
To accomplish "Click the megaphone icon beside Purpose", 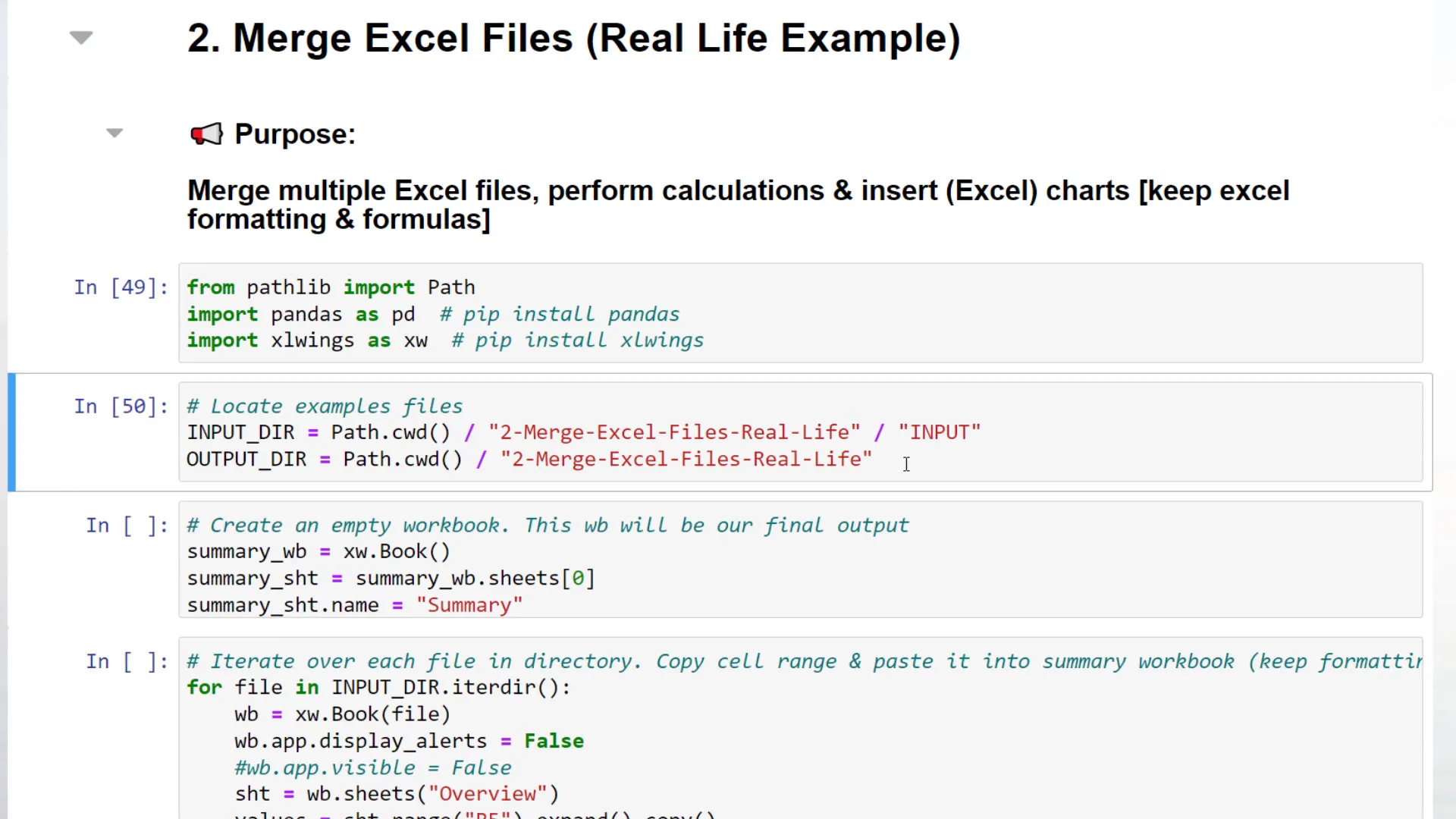I will [x=206, y=133].
